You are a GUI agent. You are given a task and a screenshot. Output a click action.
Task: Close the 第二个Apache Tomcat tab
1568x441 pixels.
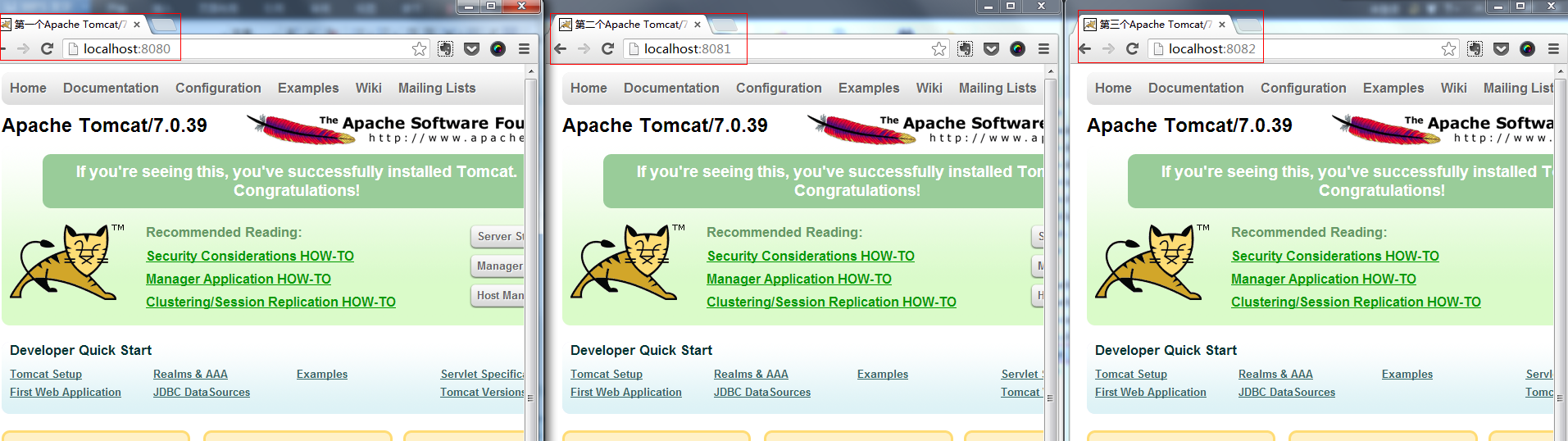(698, 25)
